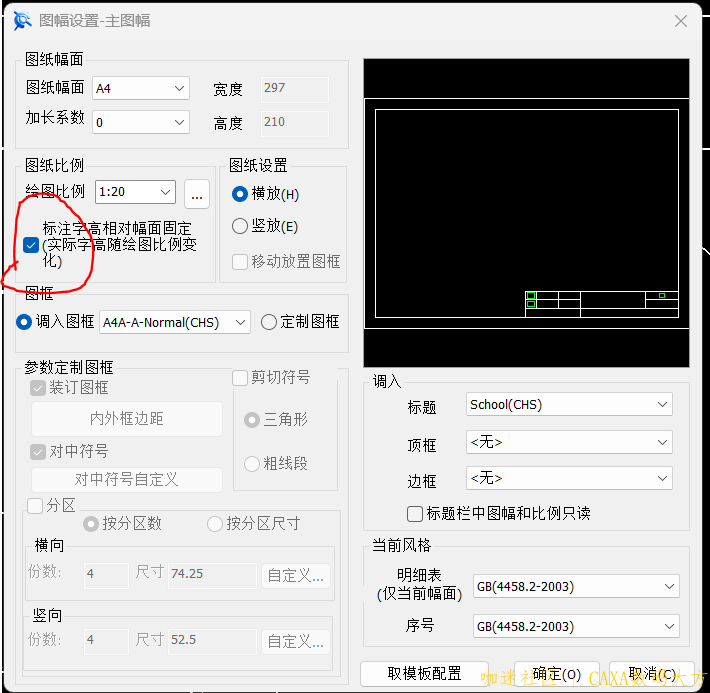
Task: Click the ellipsis button beside 绘图比例
Action: (x=197, y=194)
